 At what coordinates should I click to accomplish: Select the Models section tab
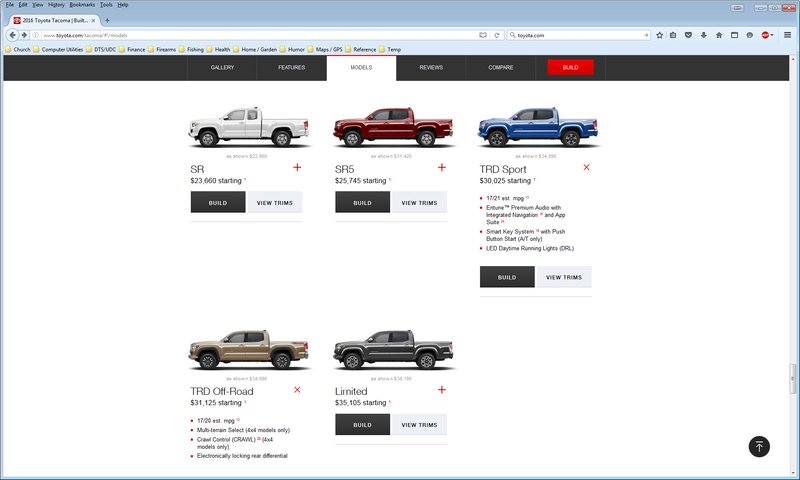click(361, 68)
